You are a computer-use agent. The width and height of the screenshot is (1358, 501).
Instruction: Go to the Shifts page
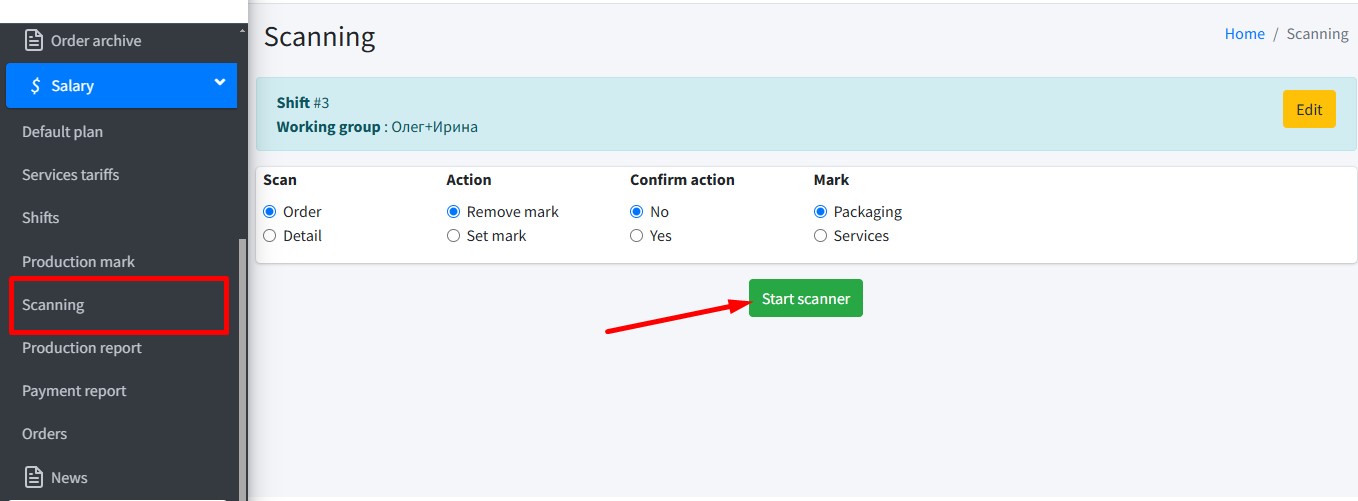41,218
